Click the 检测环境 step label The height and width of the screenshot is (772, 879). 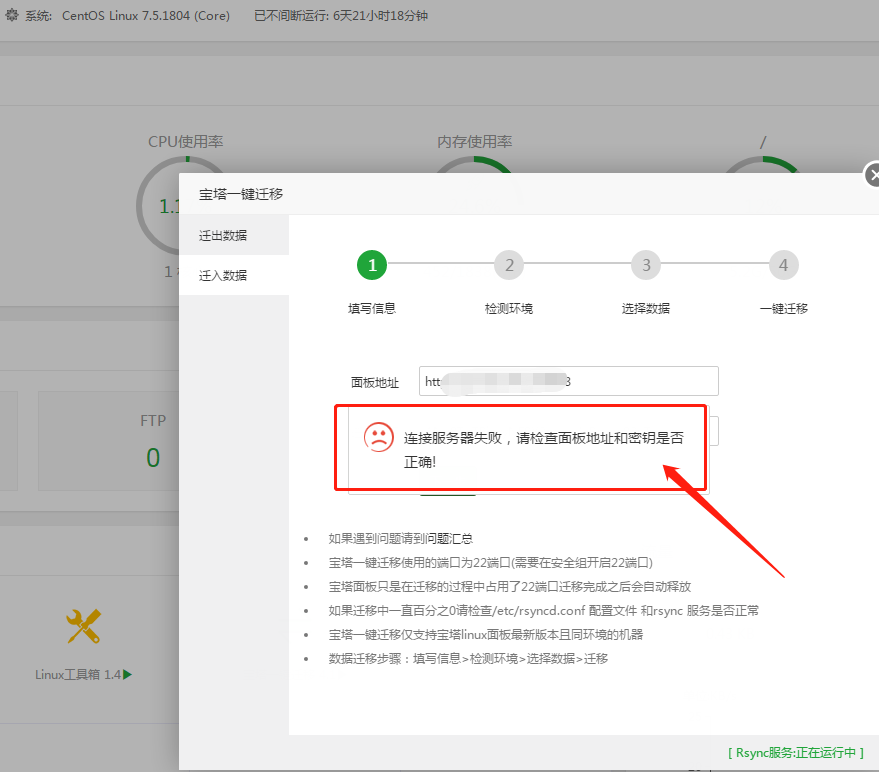click(509, 308)
